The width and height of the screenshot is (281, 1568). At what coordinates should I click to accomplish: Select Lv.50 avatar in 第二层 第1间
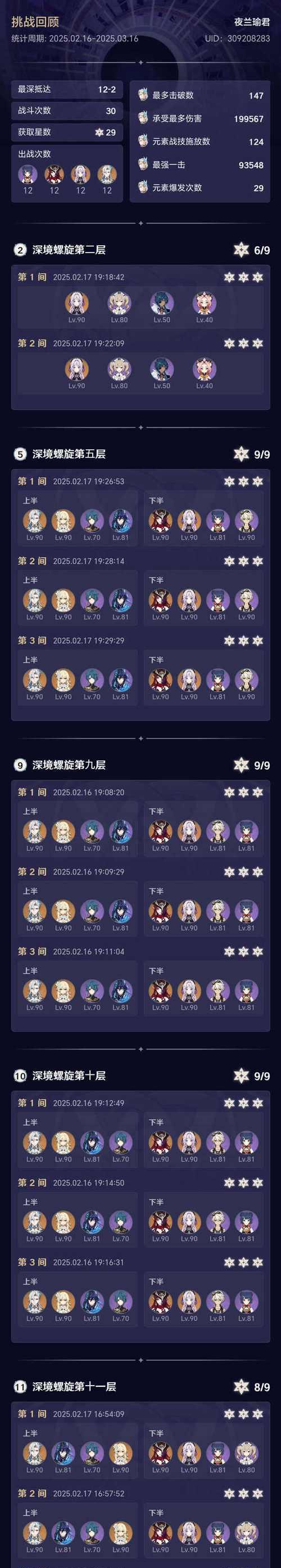pos(161,303)
